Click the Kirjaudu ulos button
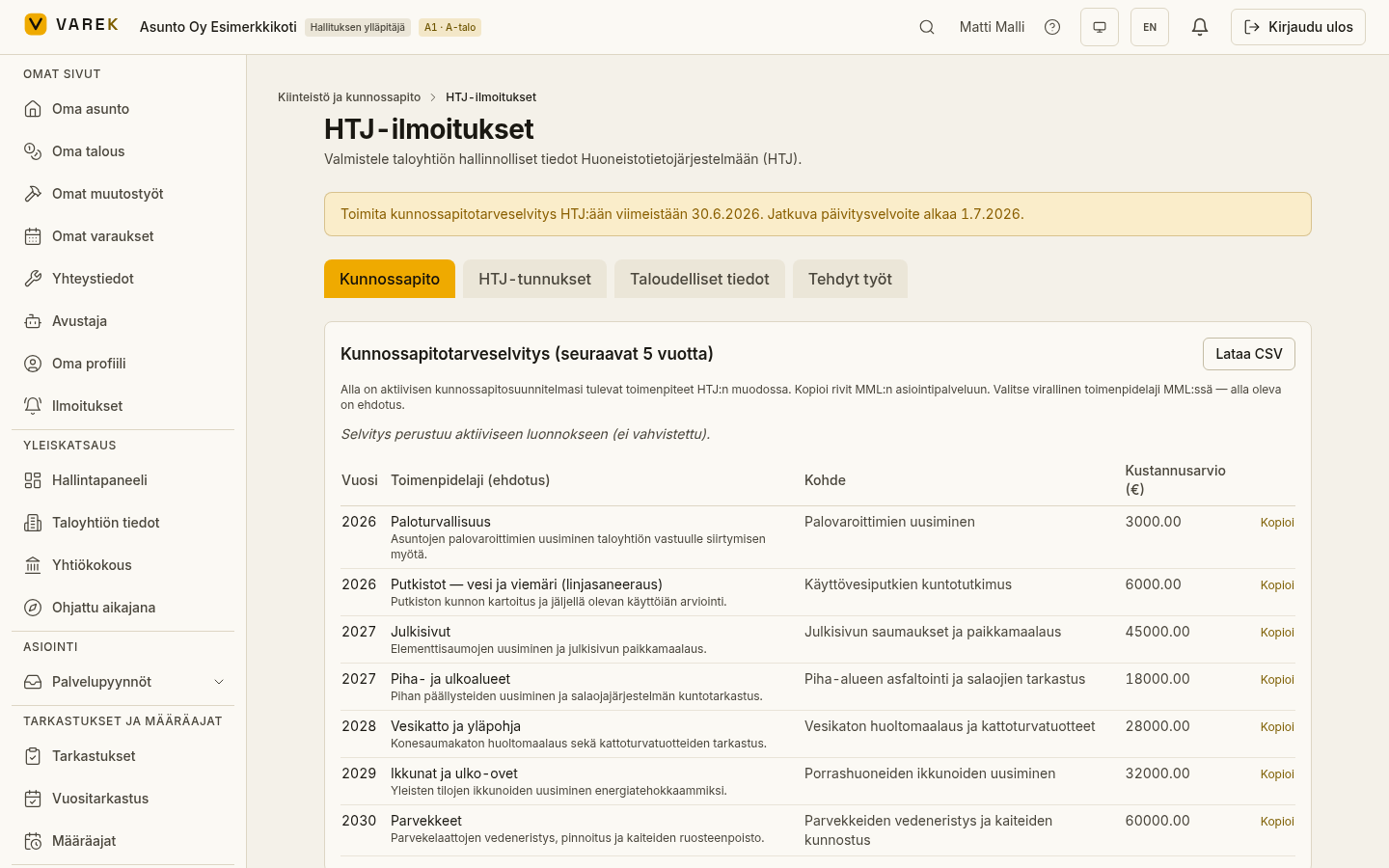 1298,27
